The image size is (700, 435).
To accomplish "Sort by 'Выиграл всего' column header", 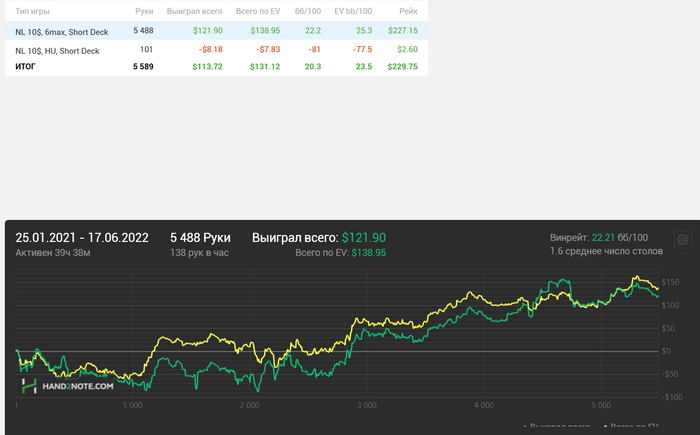I will [x=194, y=11].
